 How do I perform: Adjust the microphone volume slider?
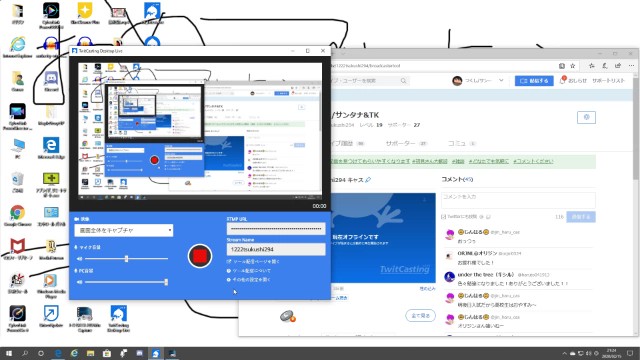click(x=127, y=258)
